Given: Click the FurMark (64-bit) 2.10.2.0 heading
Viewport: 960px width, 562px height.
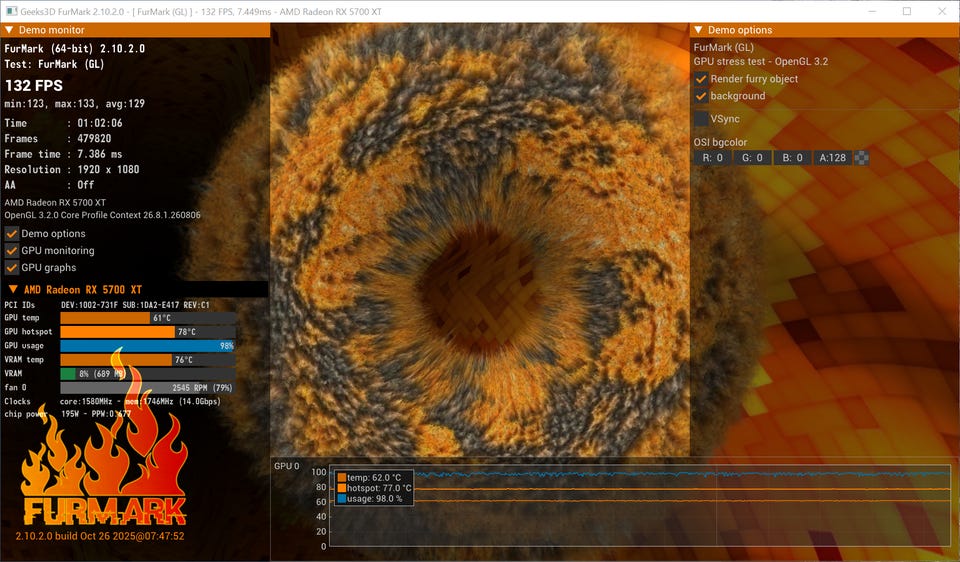Looking at the screenshot, I should 75,48.
